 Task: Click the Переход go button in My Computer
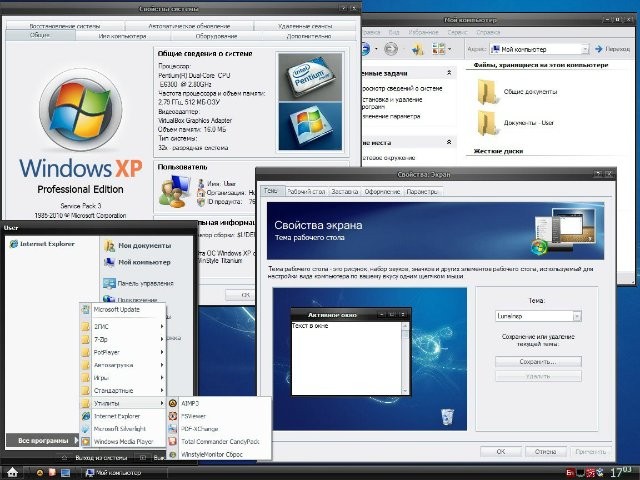tap(612, 49)
